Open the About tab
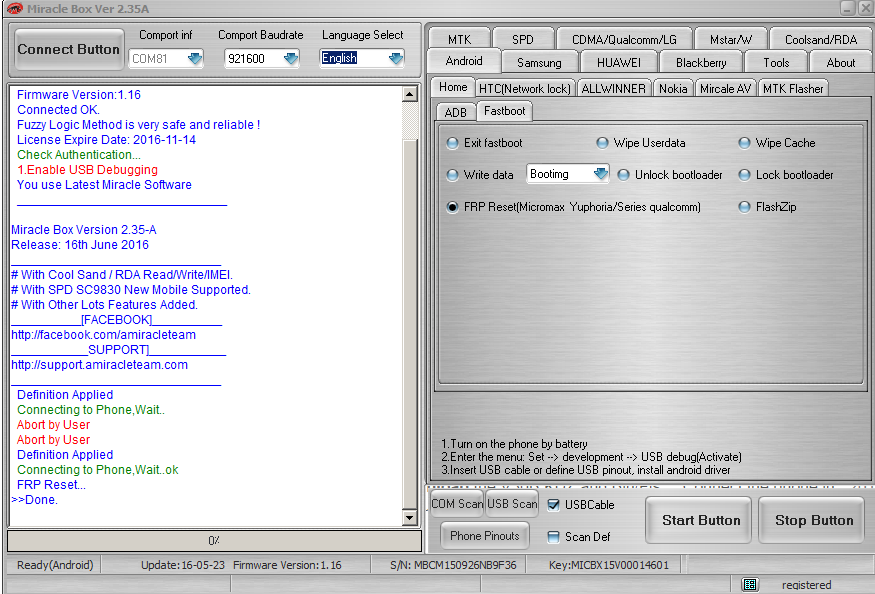 [840, 63]
